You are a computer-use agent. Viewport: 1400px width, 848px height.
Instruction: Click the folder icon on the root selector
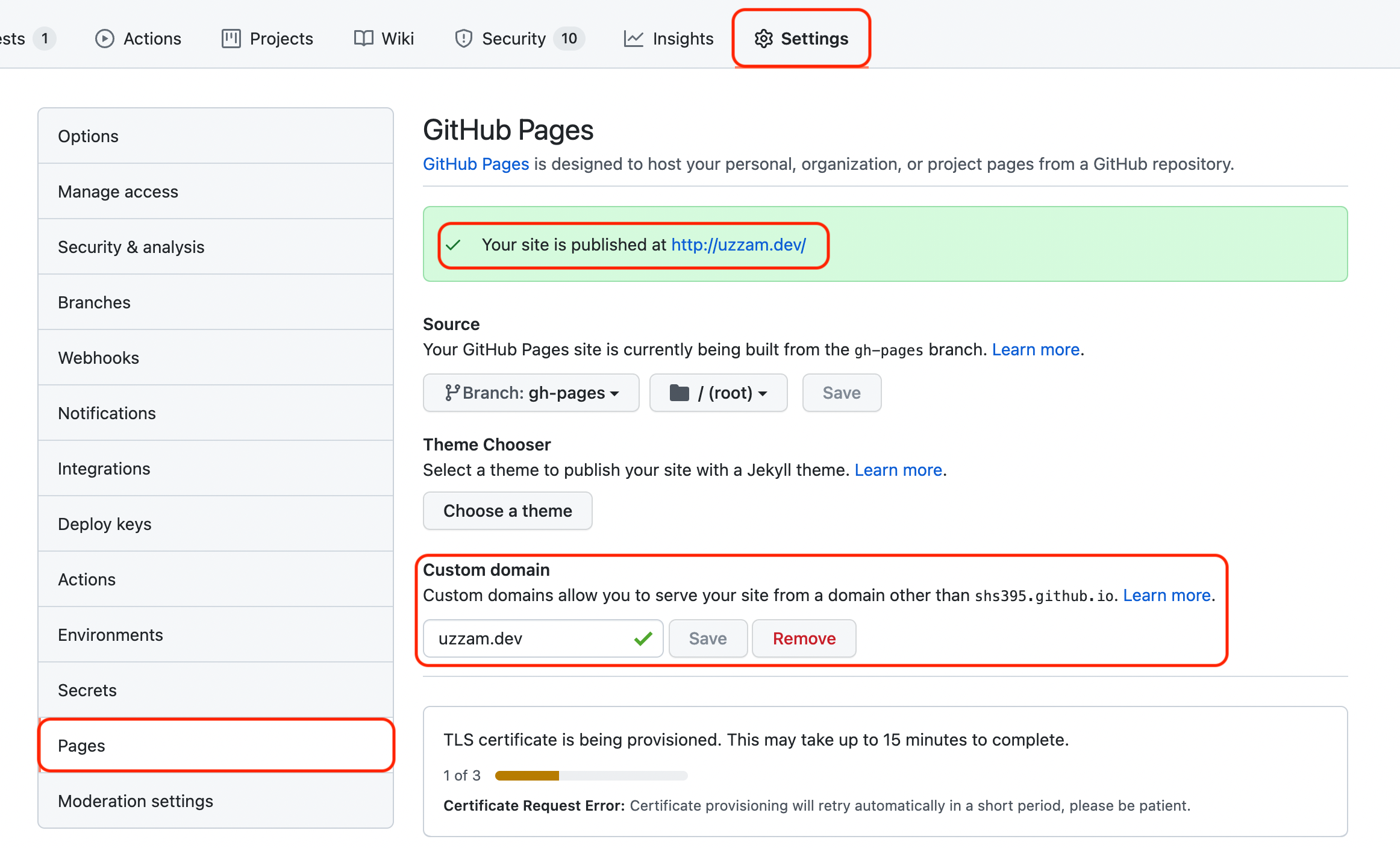tap(679, 393)
